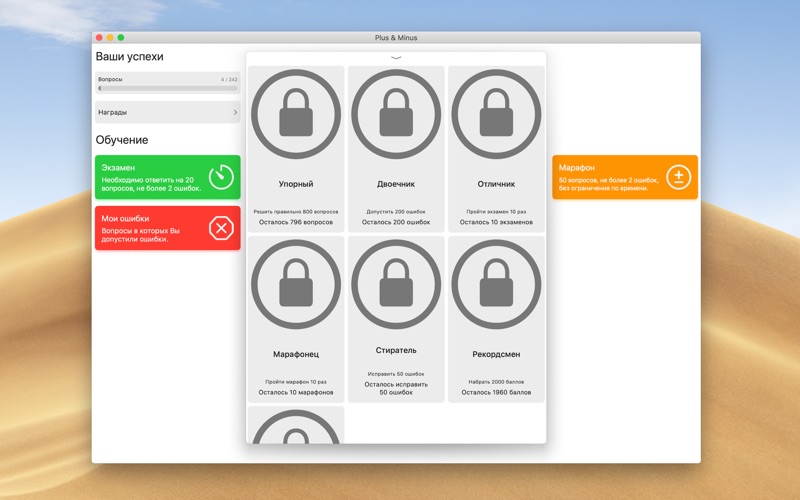Click Осталось 10 экзаменов text
The width and height of the screenshot is (800, 500).
click(496, 222)
